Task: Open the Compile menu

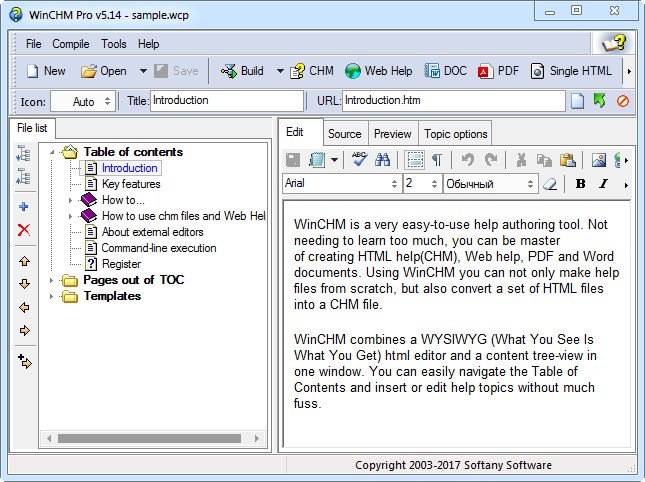Action: [x=71, y=44]
